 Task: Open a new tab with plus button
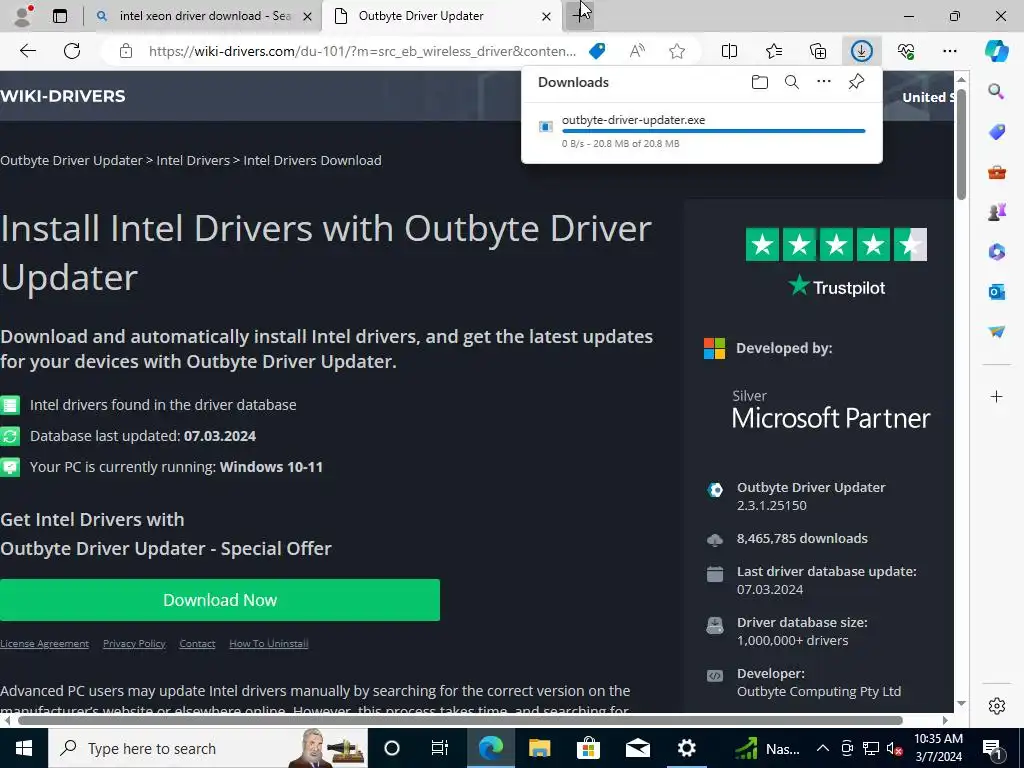(x=579, y=16)
